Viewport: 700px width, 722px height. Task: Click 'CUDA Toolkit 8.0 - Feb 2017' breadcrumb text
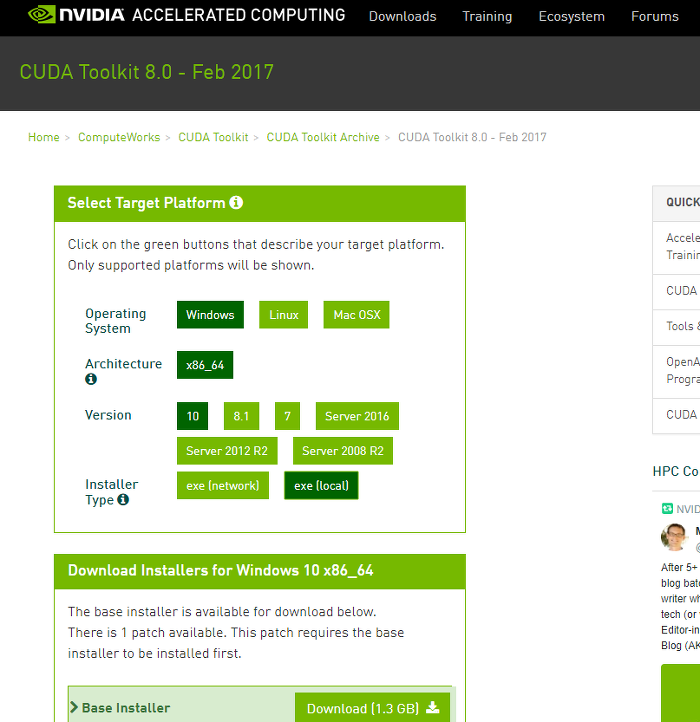[x=472, y=137]
